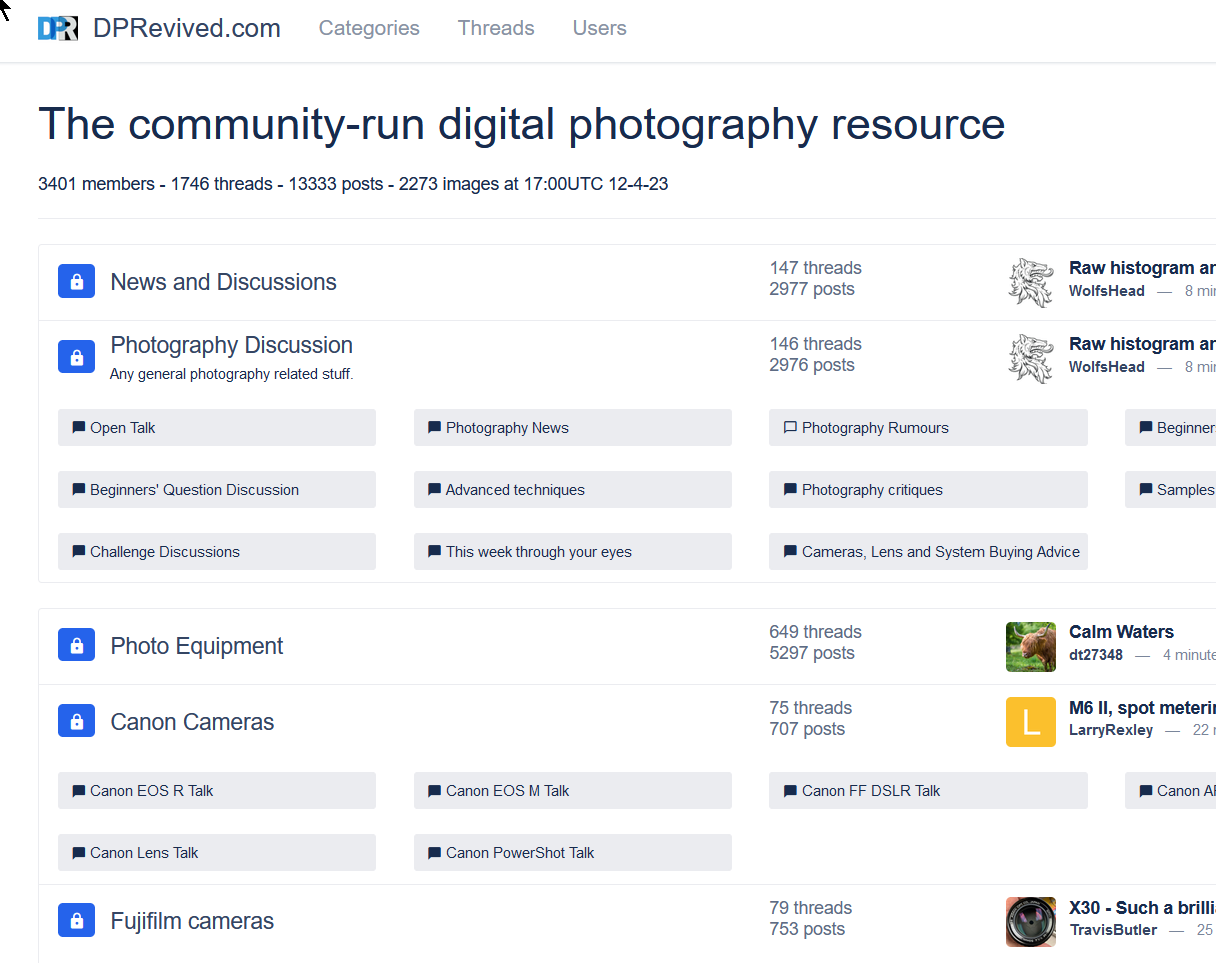Screen dimensions: 1216x963
Task: Open the Photography Discussion category
Action: [231, 345]
